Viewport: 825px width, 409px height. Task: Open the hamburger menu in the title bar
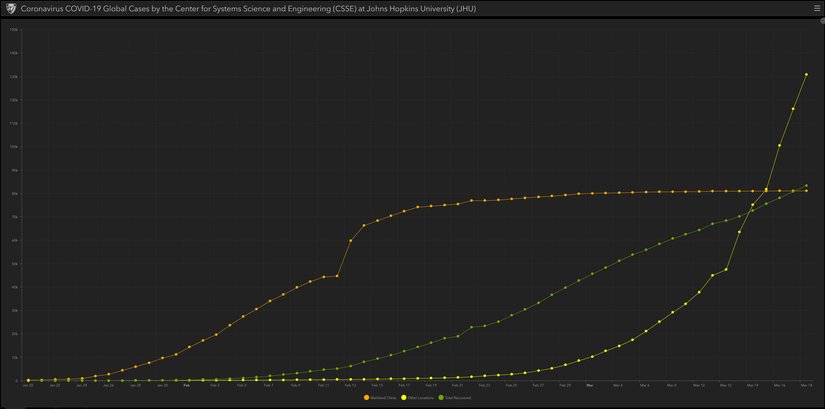click(815, 8)
